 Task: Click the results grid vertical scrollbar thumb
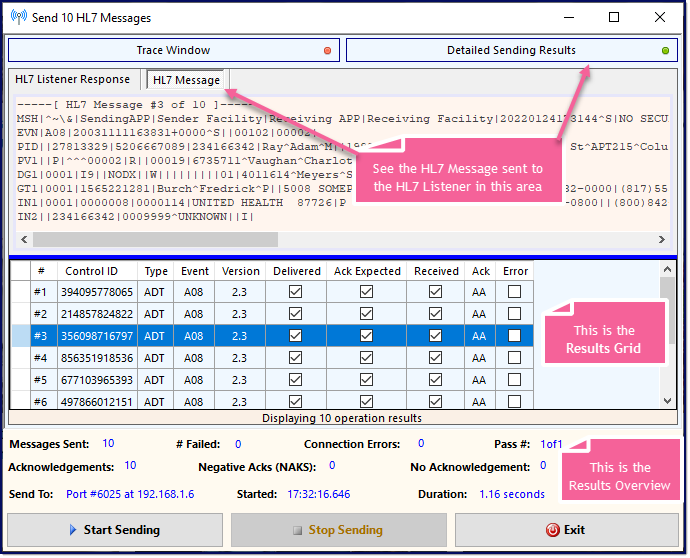tap(667, 310)
